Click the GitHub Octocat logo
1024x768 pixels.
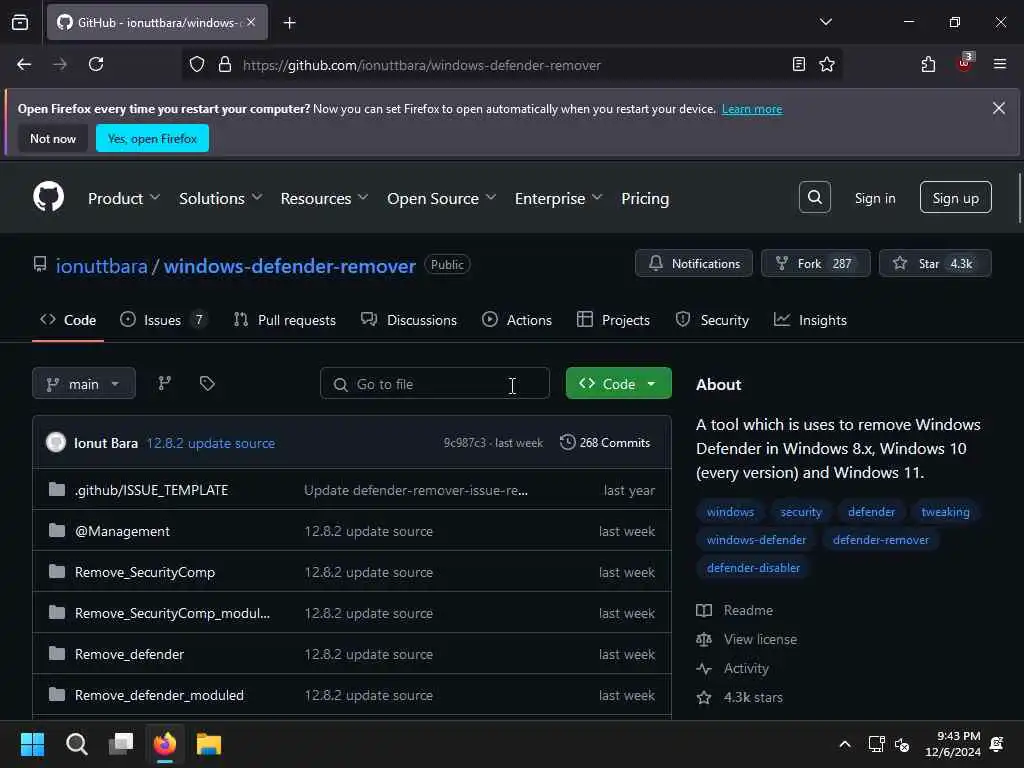(x=48, y=197)
